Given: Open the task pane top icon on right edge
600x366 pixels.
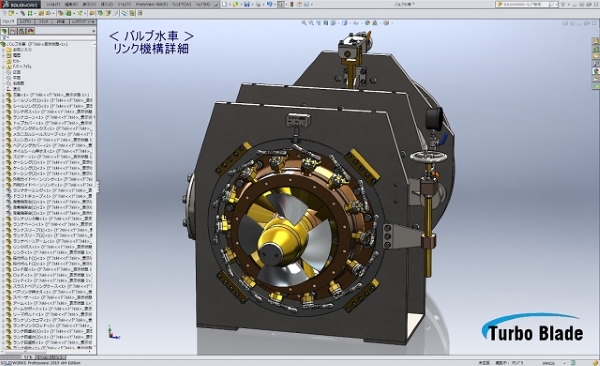Looking at the screenshot, I should [596, 41].
